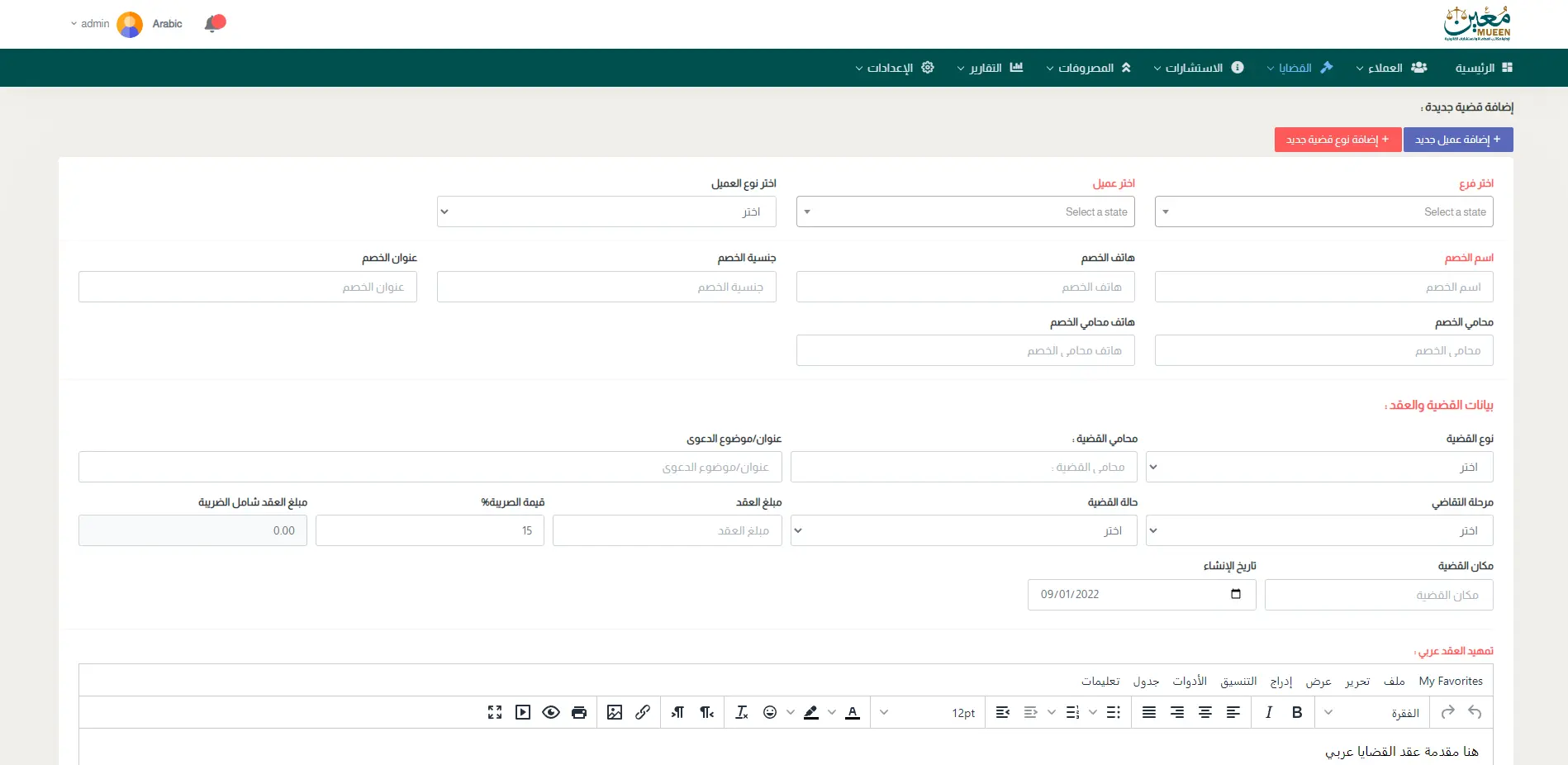Open the اختر نوع العميل dropdown
Viewport: 1568px width, 765px height.
pyautogui.click(x=606, y=212)
